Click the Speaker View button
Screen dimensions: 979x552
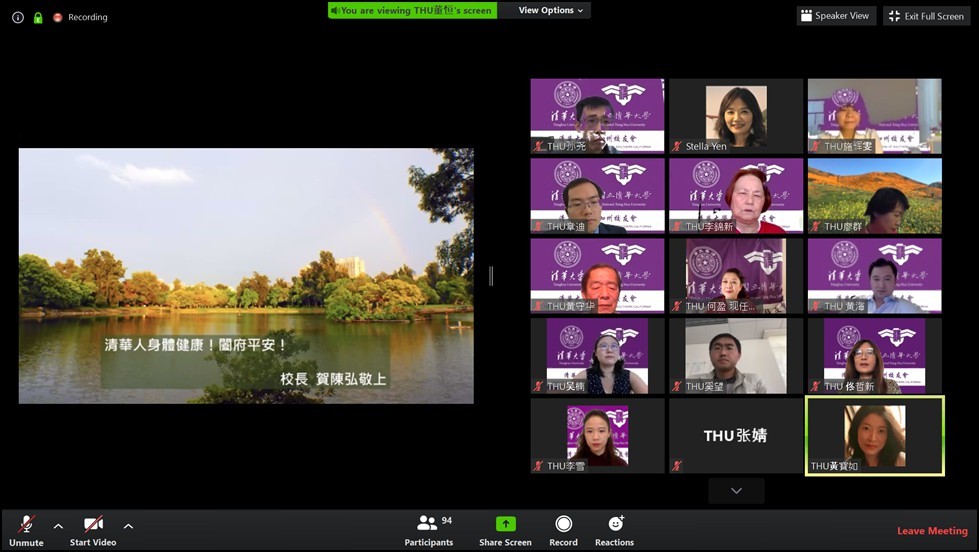(836, 16)
